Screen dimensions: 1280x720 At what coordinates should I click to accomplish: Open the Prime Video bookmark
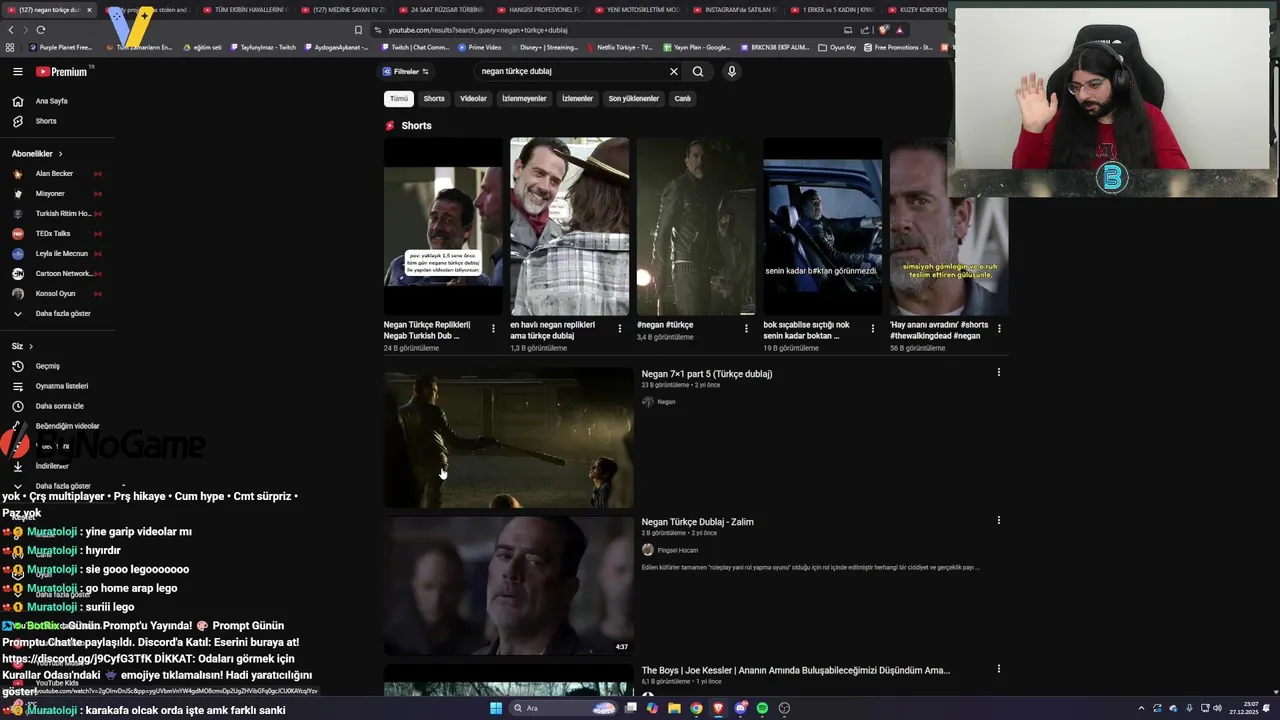(480, 47)
